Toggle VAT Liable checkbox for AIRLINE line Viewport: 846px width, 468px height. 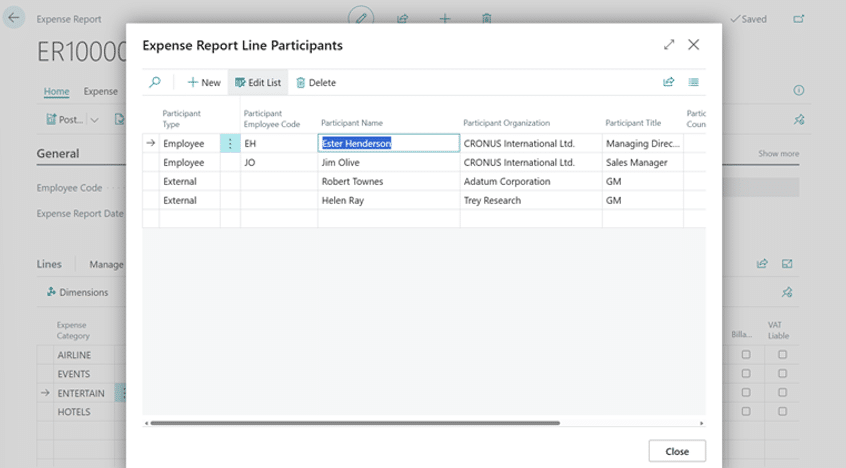(x=782, y=355)
